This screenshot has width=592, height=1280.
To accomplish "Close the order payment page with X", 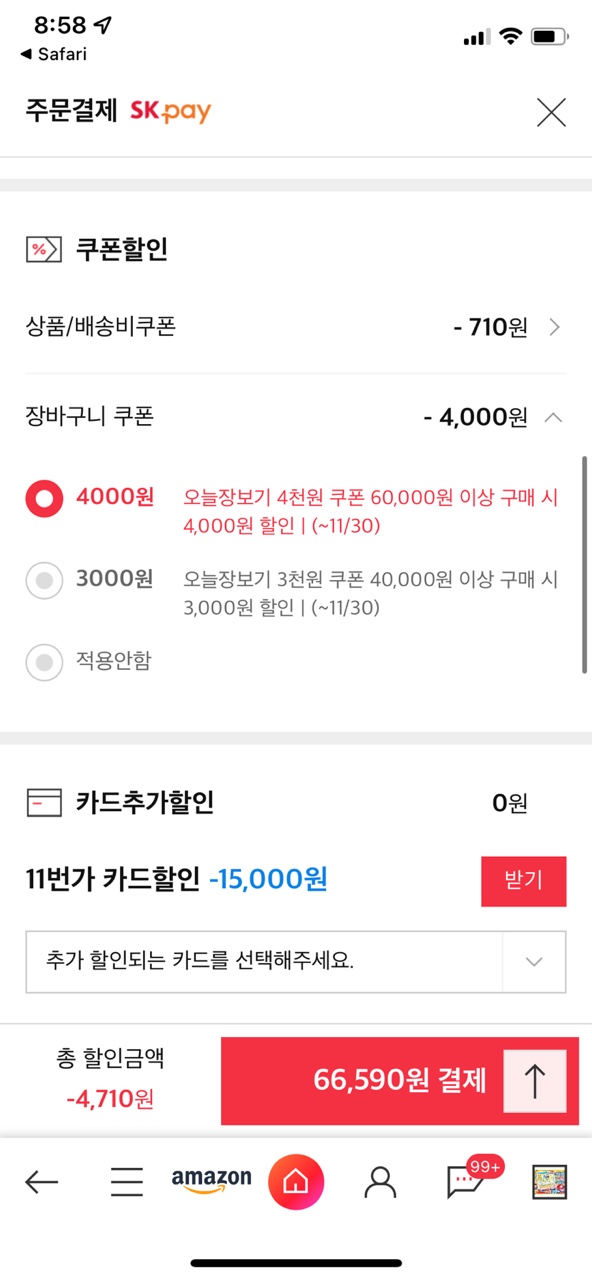I will point(551,112).
